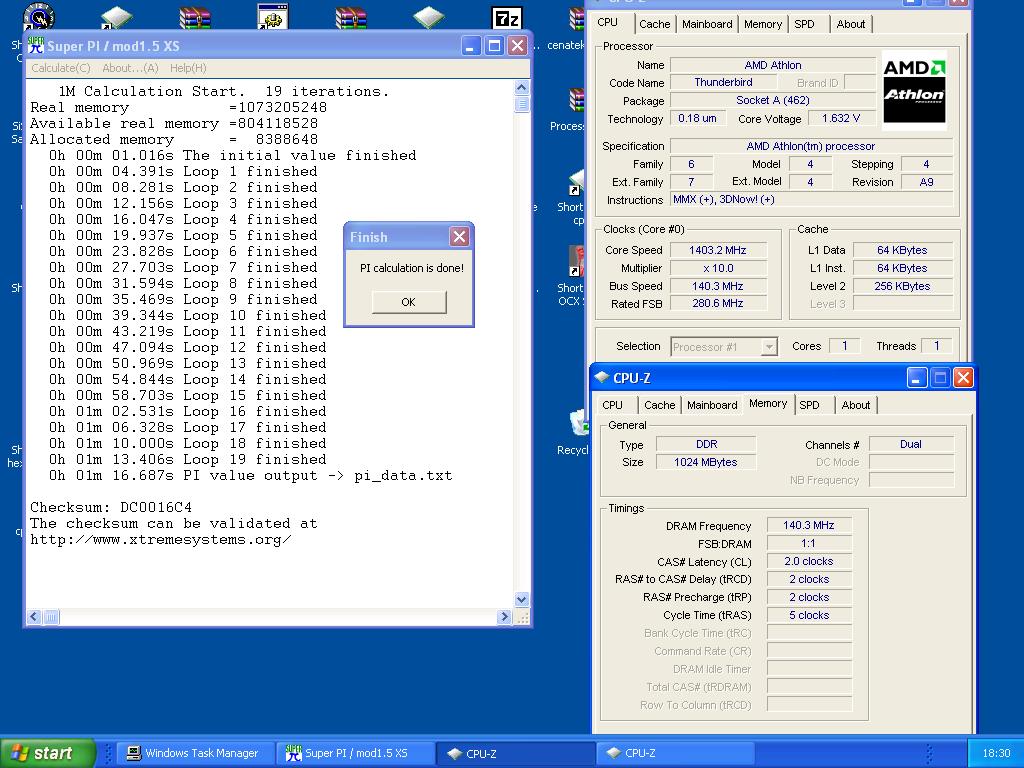
Task: Click the CAS# Latency value 2.0 clocks
Action: tap(808, 561)
